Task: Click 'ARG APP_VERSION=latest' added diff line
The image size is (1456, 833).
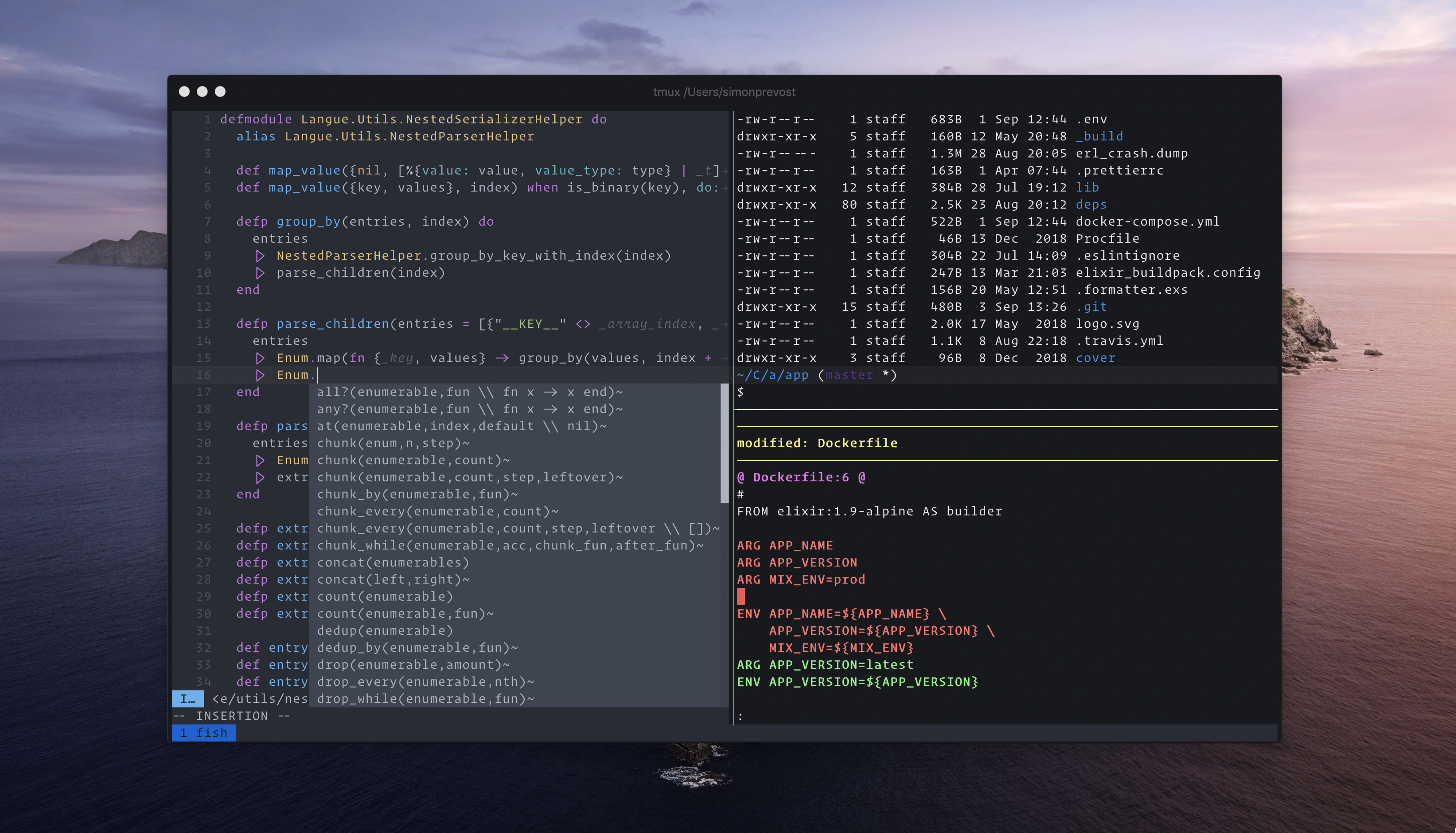Action: coord(825,665)
